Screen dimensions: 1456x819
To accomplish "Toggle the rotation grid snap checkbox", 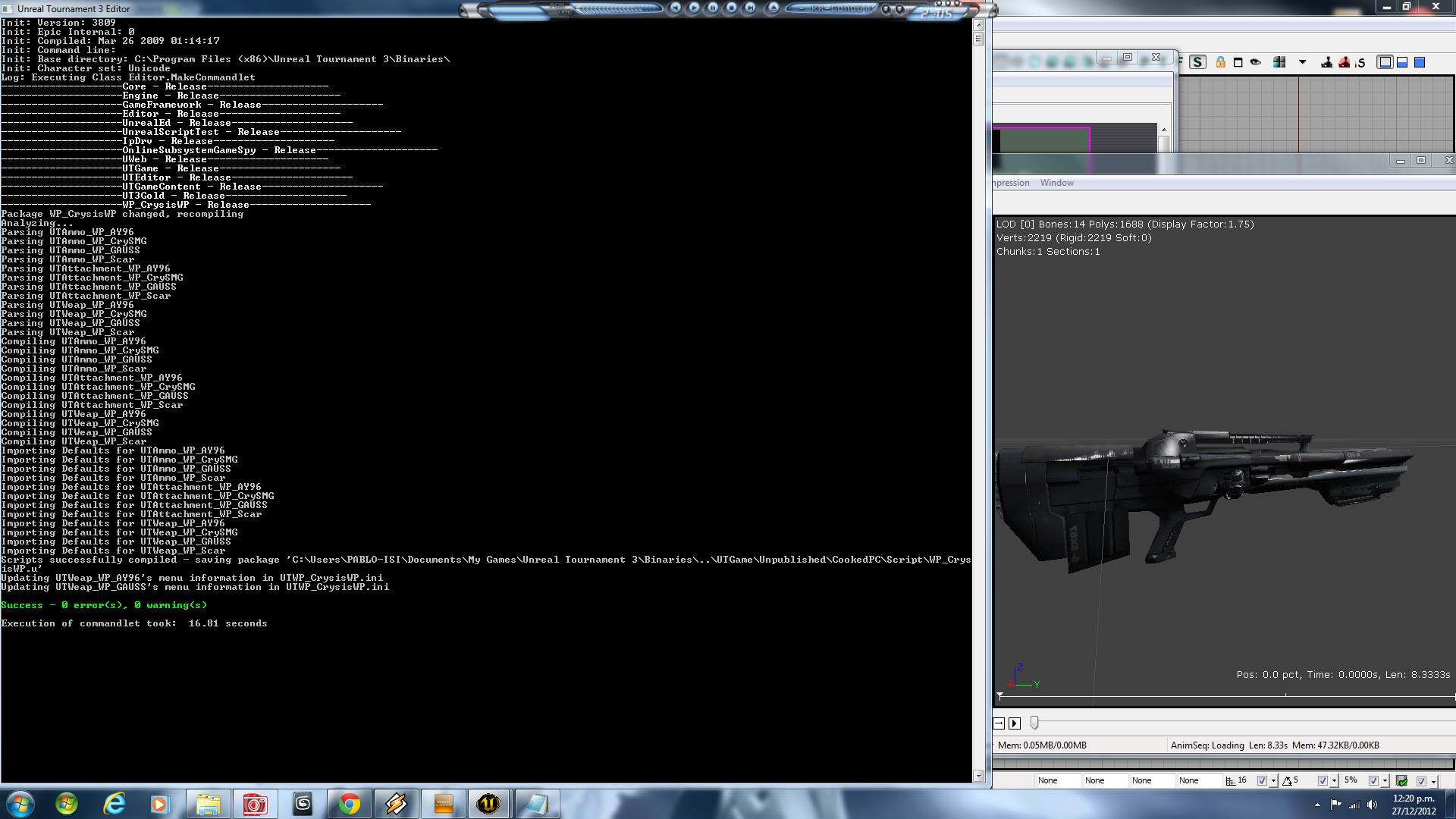I will tap(1323, 780).
